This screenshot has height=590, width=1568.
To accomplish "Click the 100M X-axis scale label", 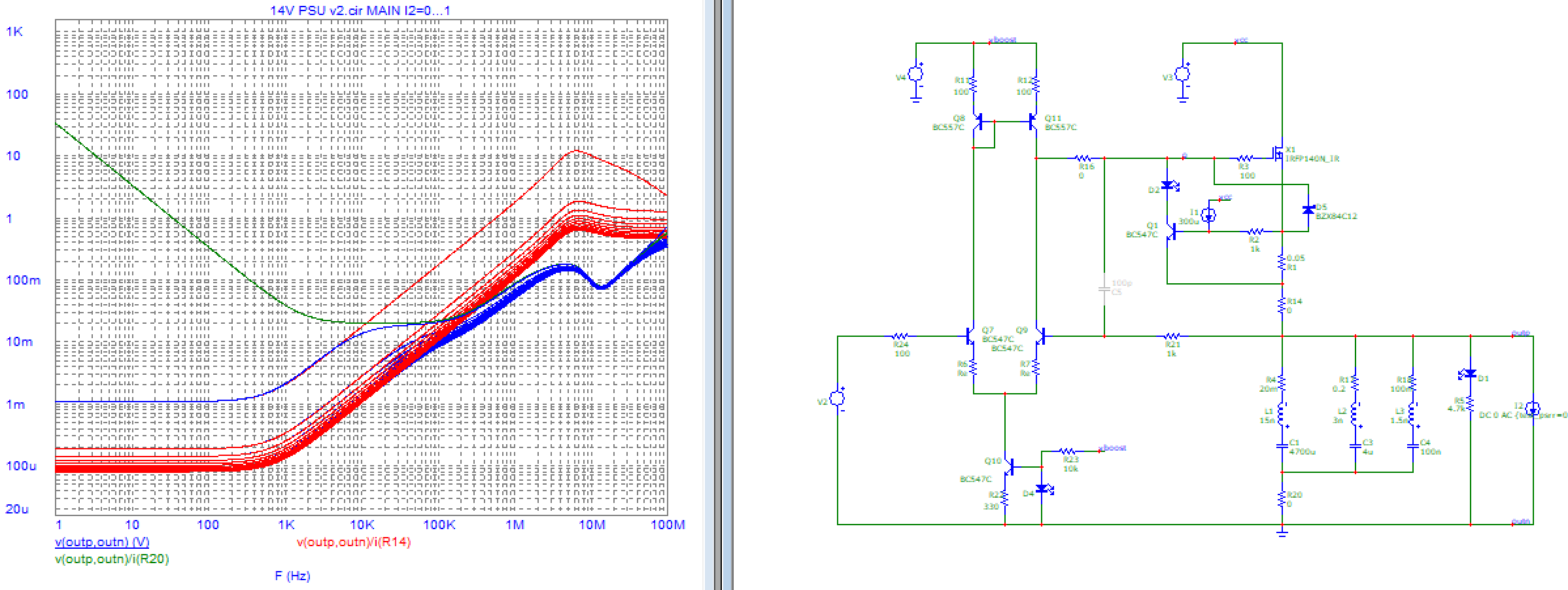I will [668, 525].
